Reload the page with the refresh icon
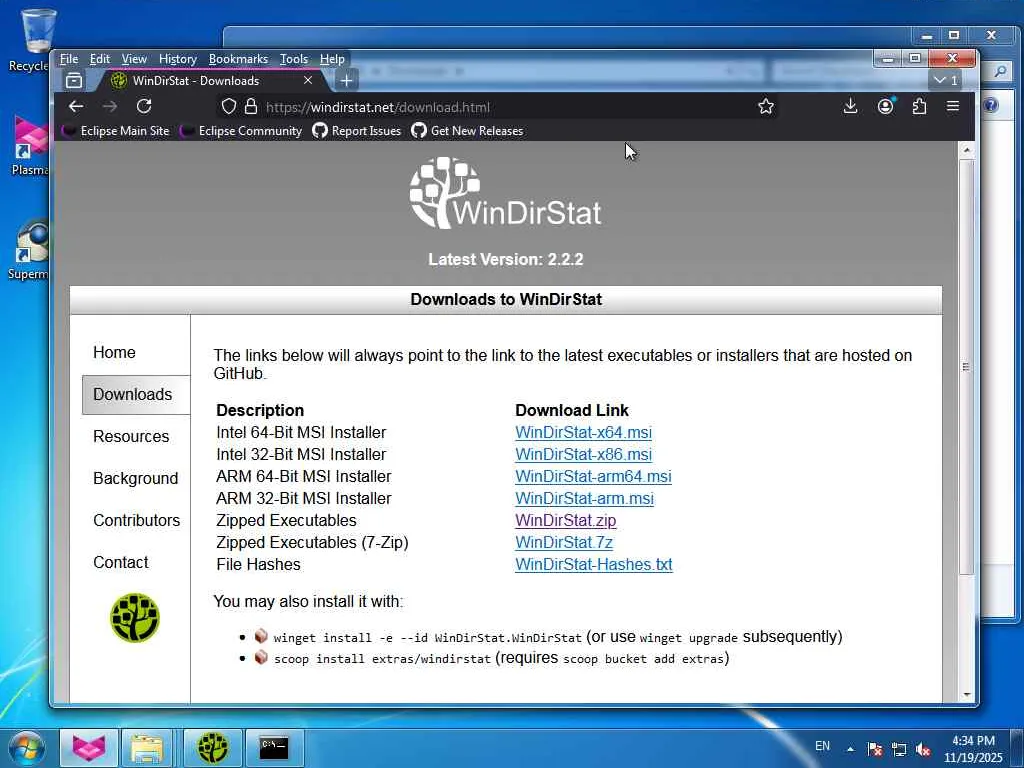 coord(144,106)
